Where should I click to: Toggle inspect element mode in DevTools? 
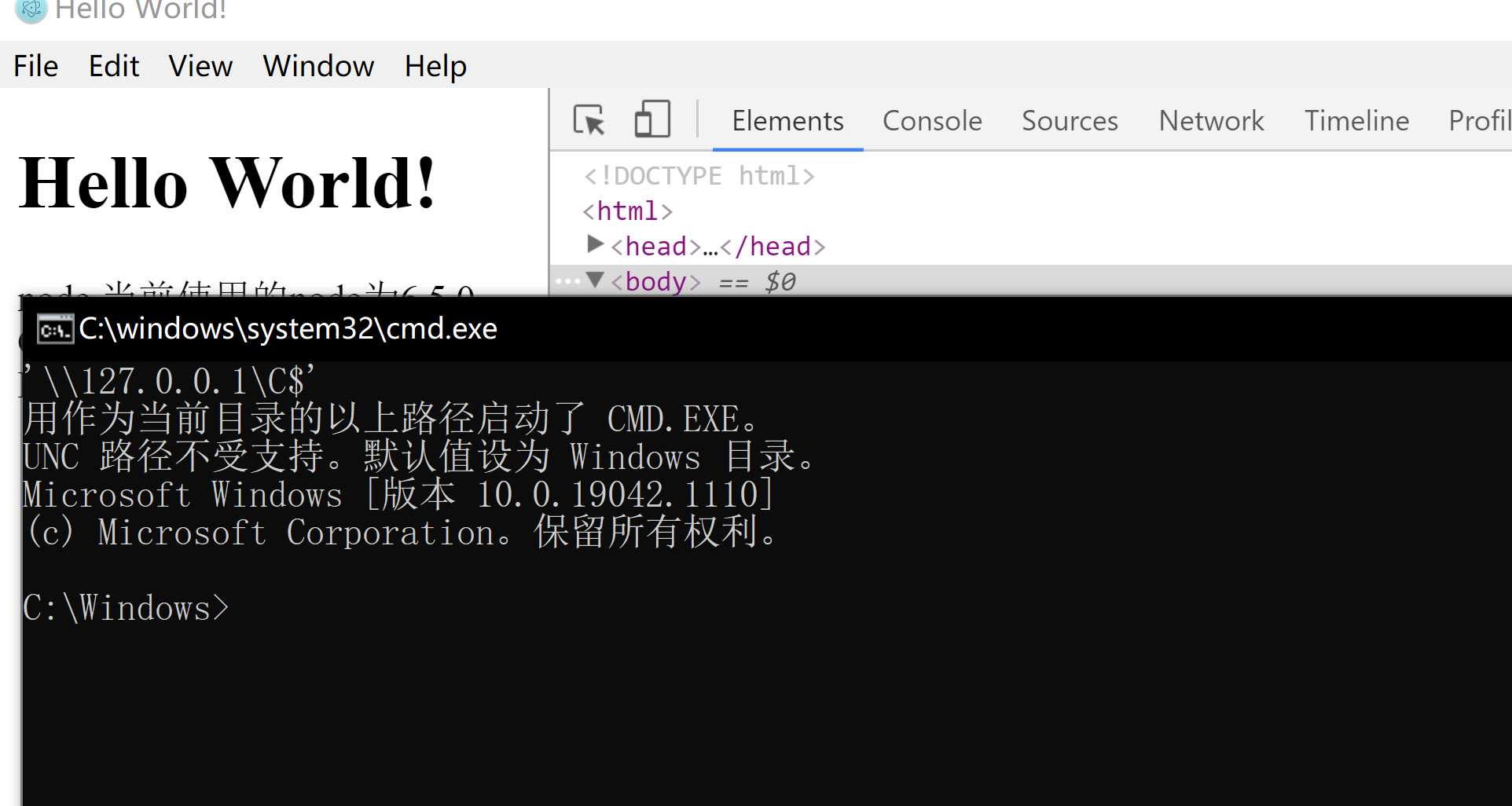click(x=588, y=120)
